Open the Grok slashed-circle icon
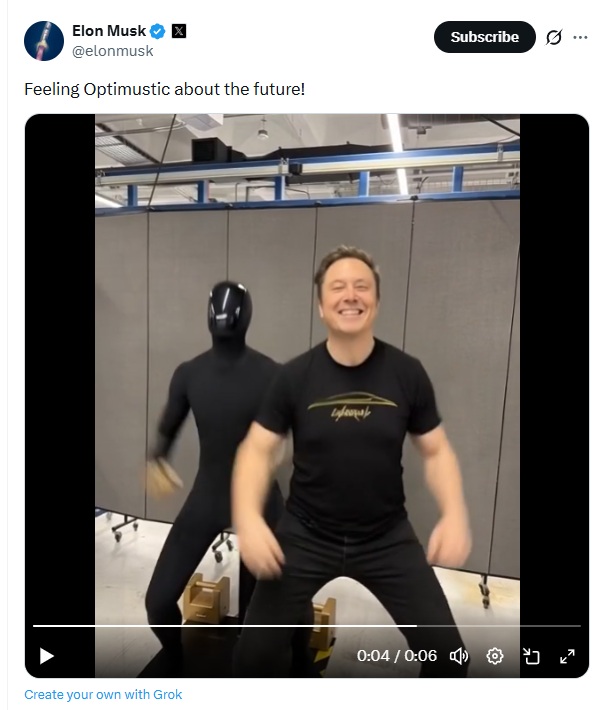Image resolution: width=598 pixels, height=710 pixels. coord(554,37)
